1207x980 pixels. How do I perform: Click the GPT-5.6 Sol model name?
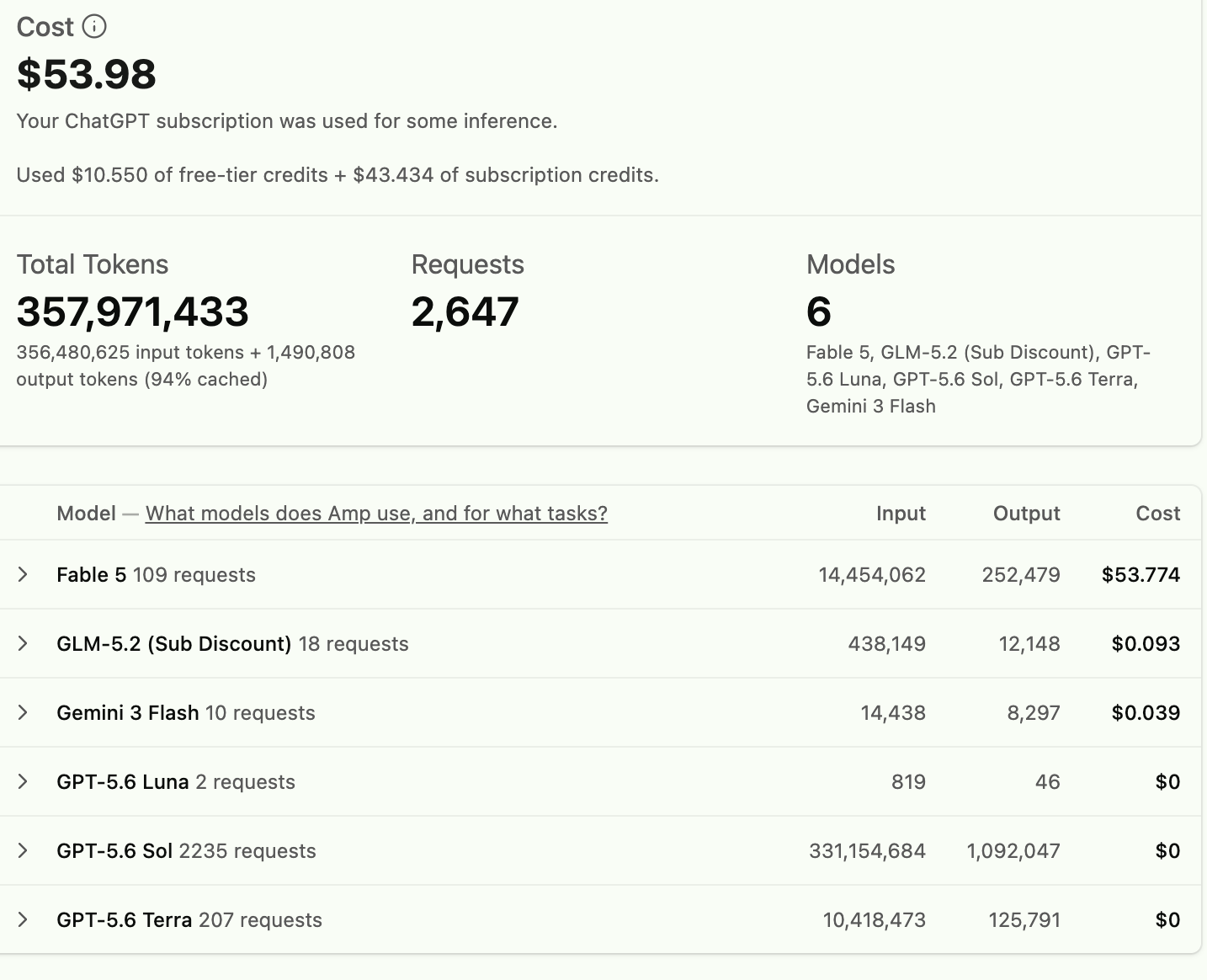click(x=114, y=850)
